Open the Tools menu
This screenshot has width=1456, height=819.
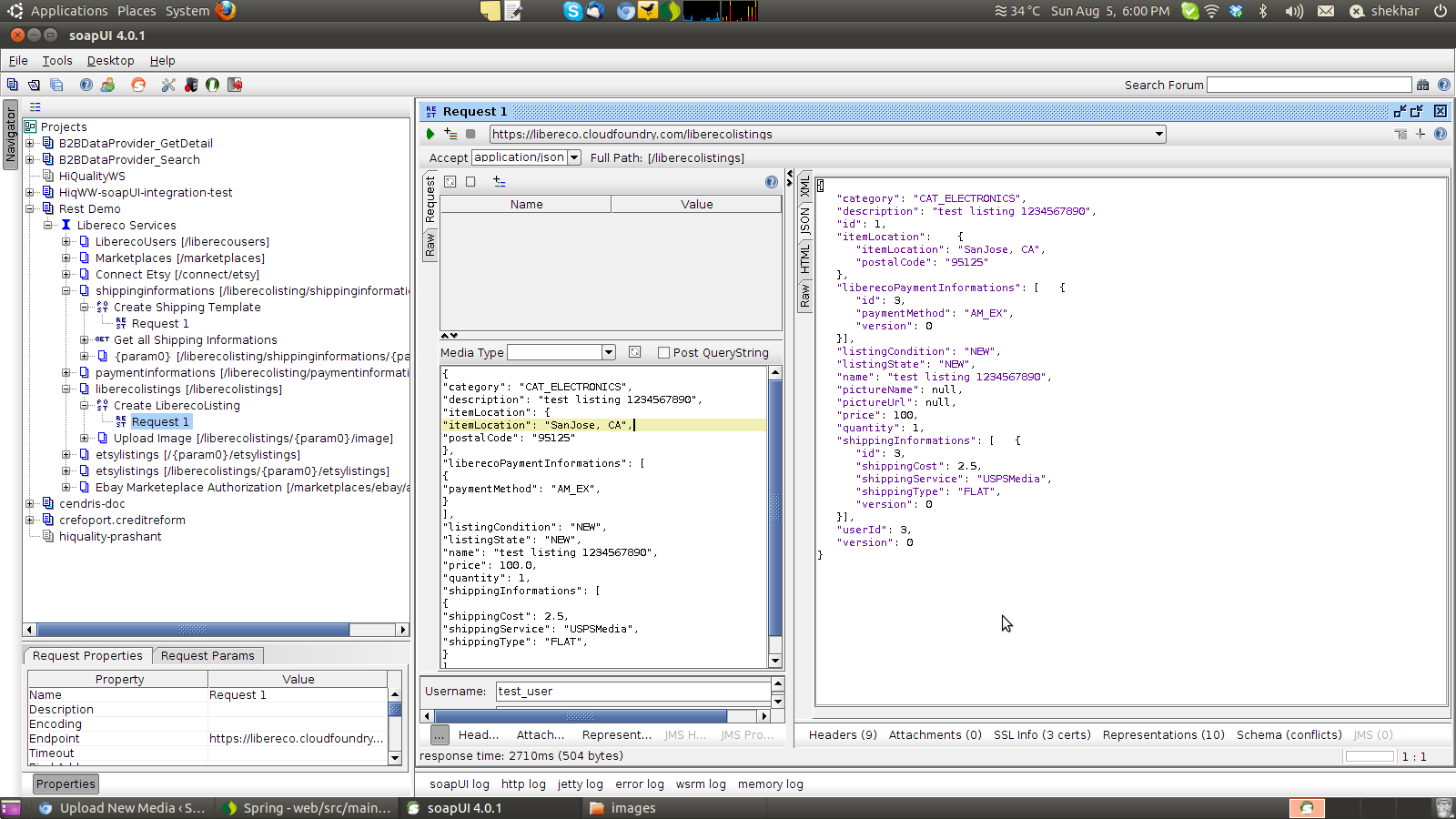56,61
